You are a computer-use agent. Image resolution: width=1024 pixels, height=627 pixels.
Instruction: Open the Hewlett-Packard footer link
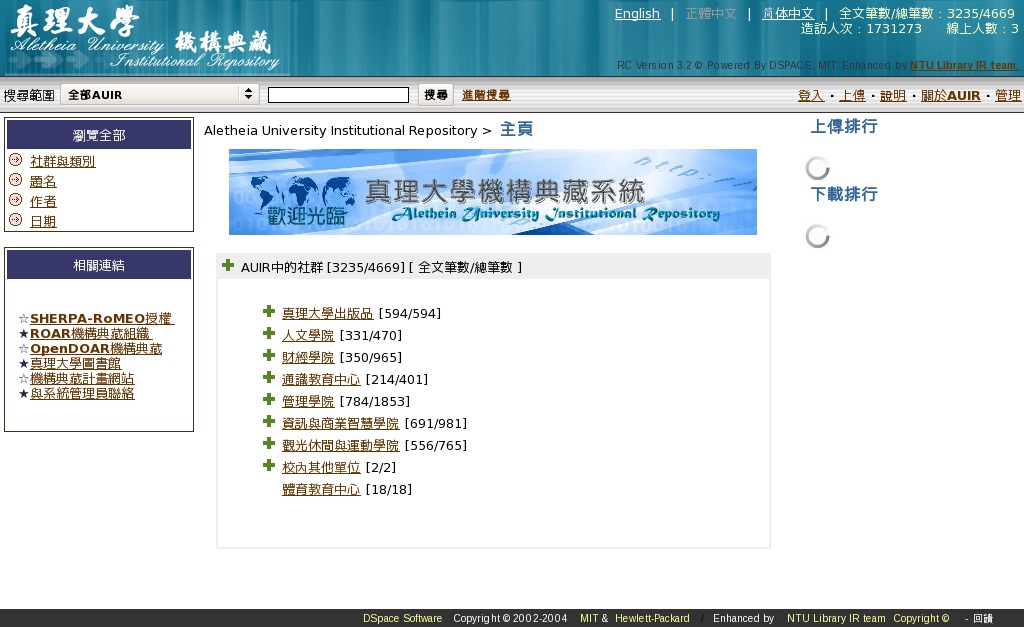(652, 618)
